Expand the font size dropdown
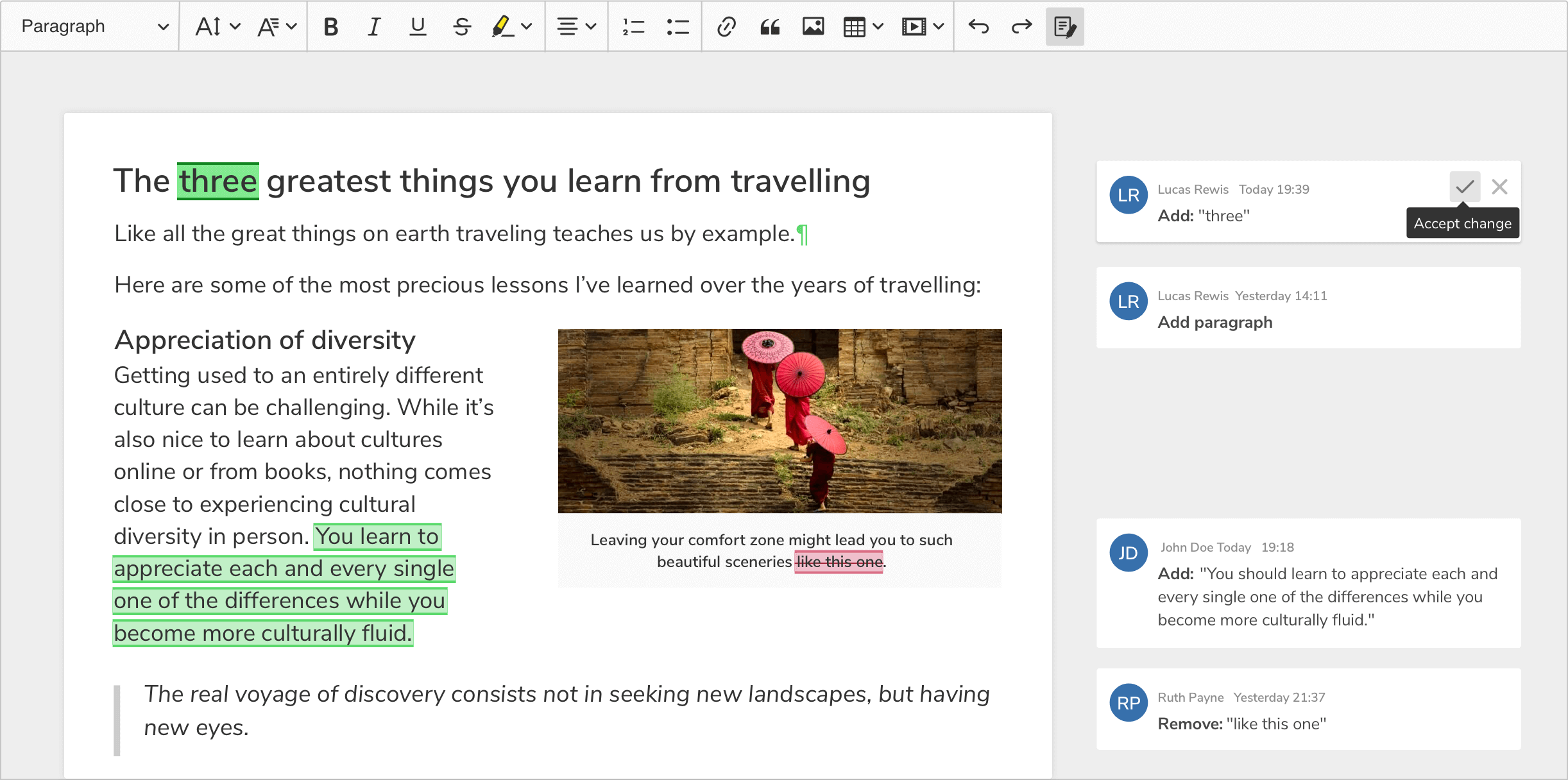1568x780 pixels. (x=217, y=26)
